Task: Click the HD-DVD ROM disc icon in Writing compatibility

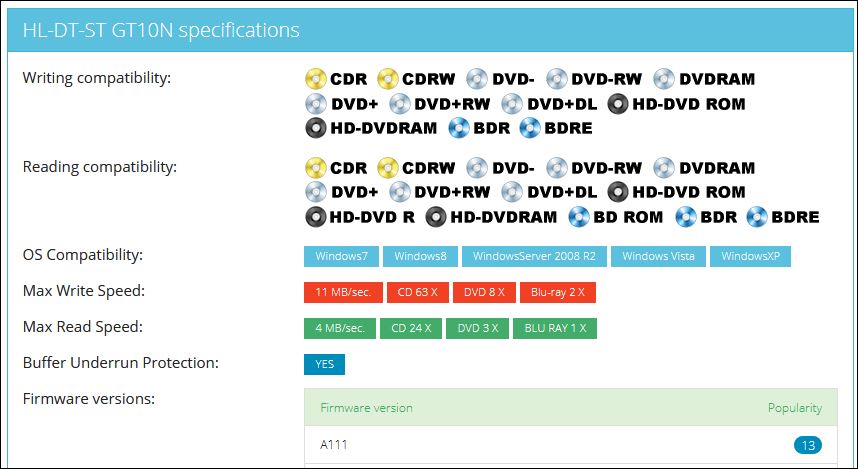Action: (x=618, y=103)
